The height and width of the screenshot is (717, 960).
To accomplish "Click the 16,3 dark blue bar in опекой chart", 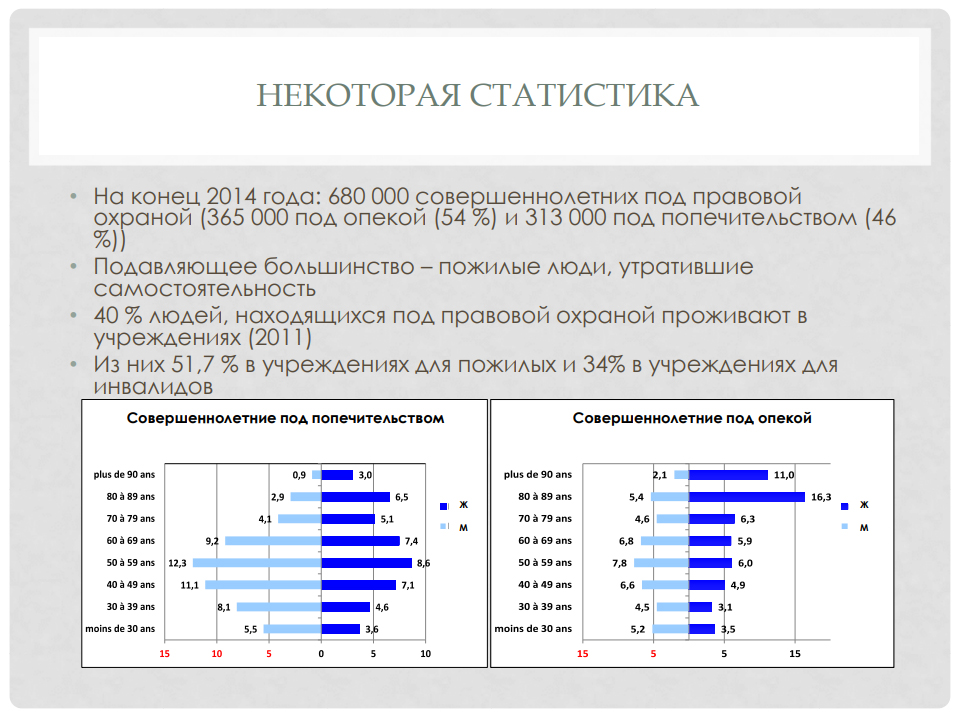I will [747, 497].
